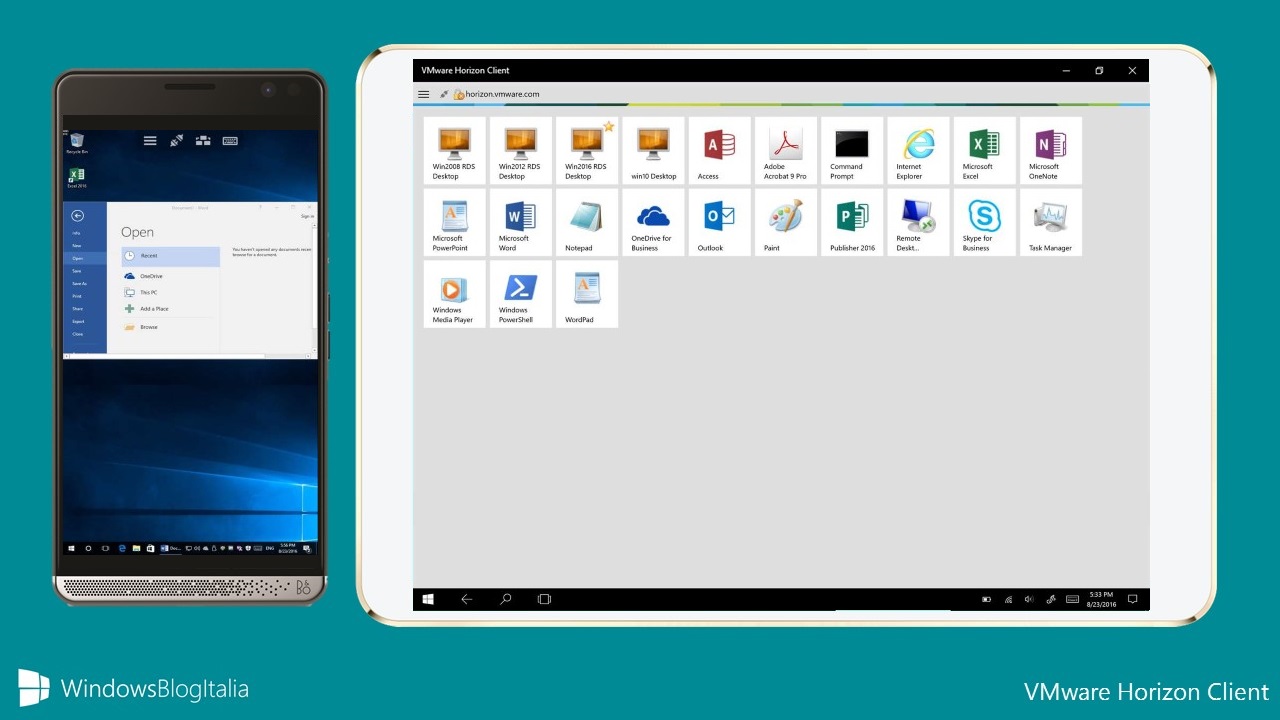Screen dimensions: 1280x720
Task: Click the horizon.vmware.com server address
Action: (x=502, y=94)
